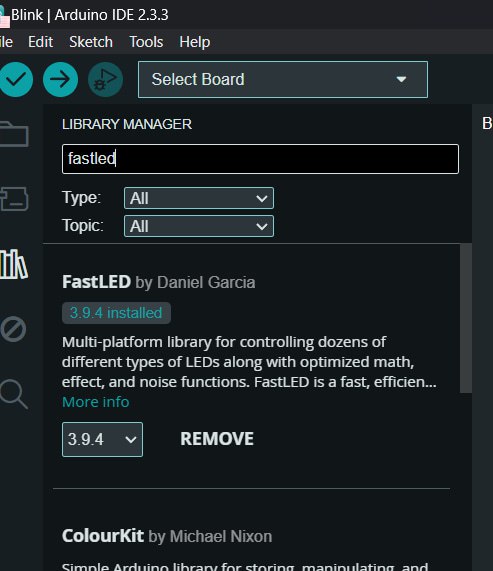Toggle the Library Manager books icon
The image size is (493, 571).
pyautogui.click(x=14, y=264)
